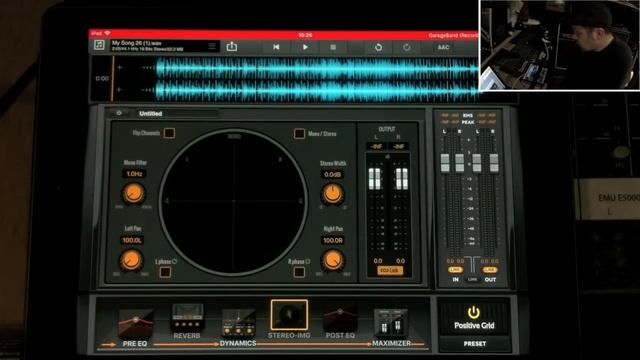Start playback with the play button
640x360 pixels.
(305, 47)
